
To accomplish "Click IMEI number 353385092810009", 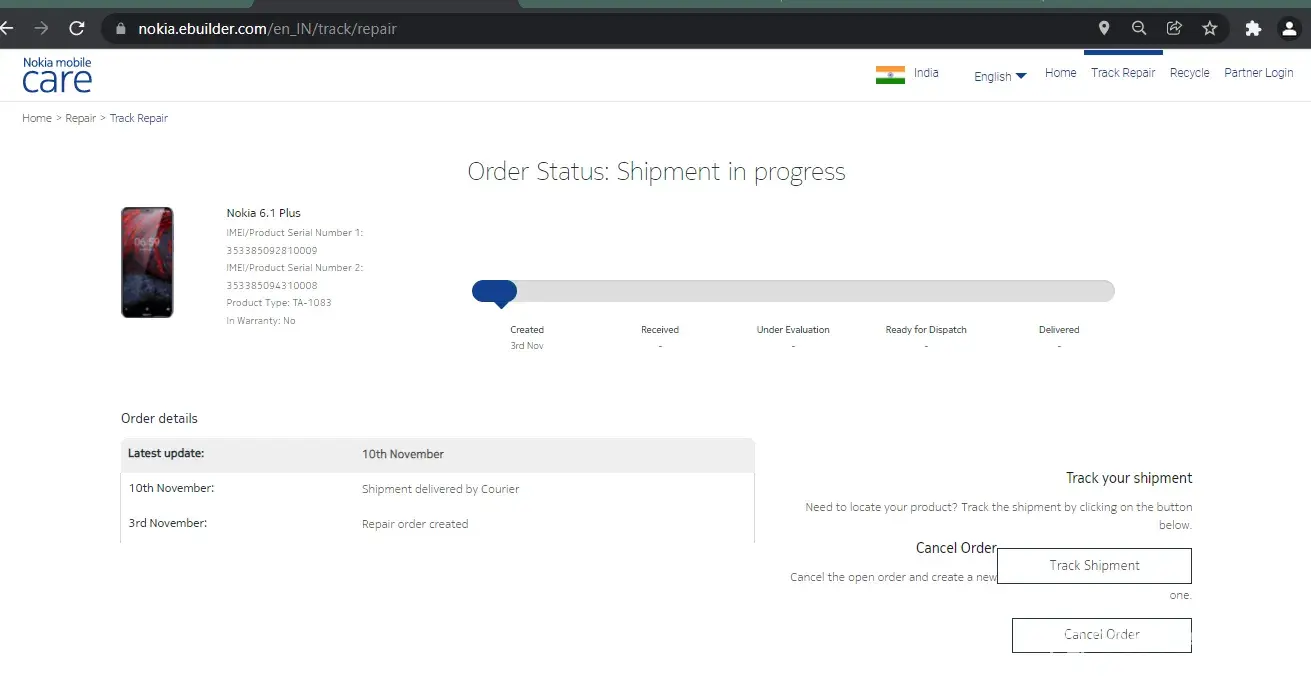I will (272, 250).
